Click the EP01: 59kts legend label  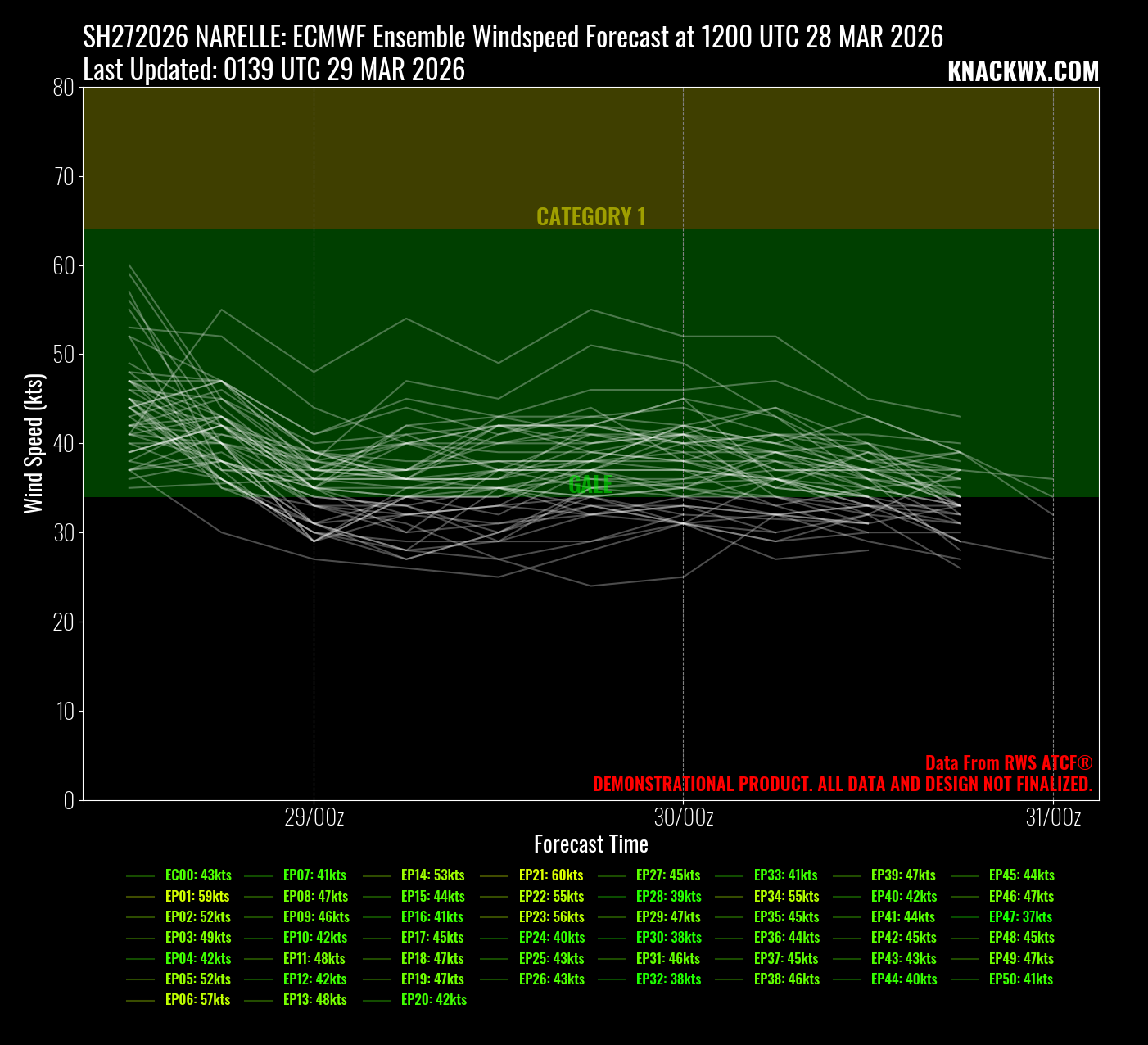coord(197,897)
